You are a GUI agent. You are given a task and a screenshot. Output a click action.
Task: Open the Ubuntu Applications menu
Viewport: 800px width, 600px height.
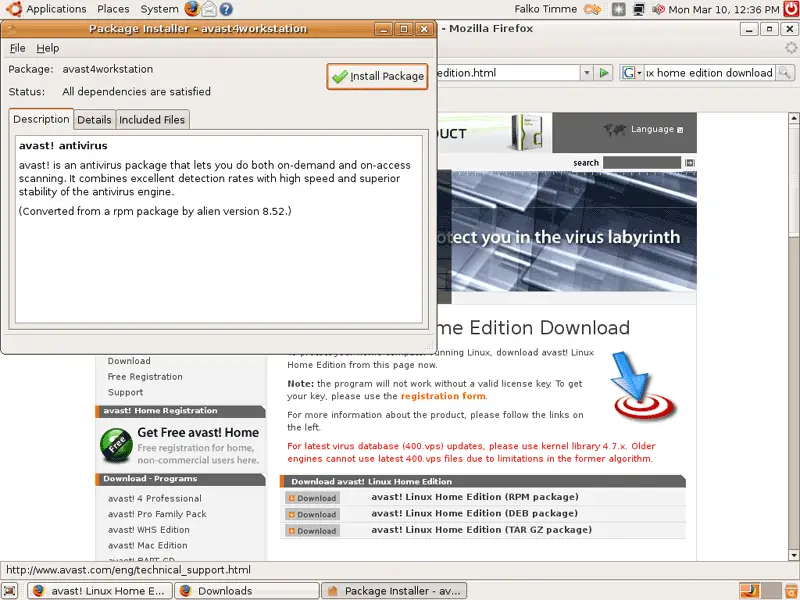coord(45,9)
